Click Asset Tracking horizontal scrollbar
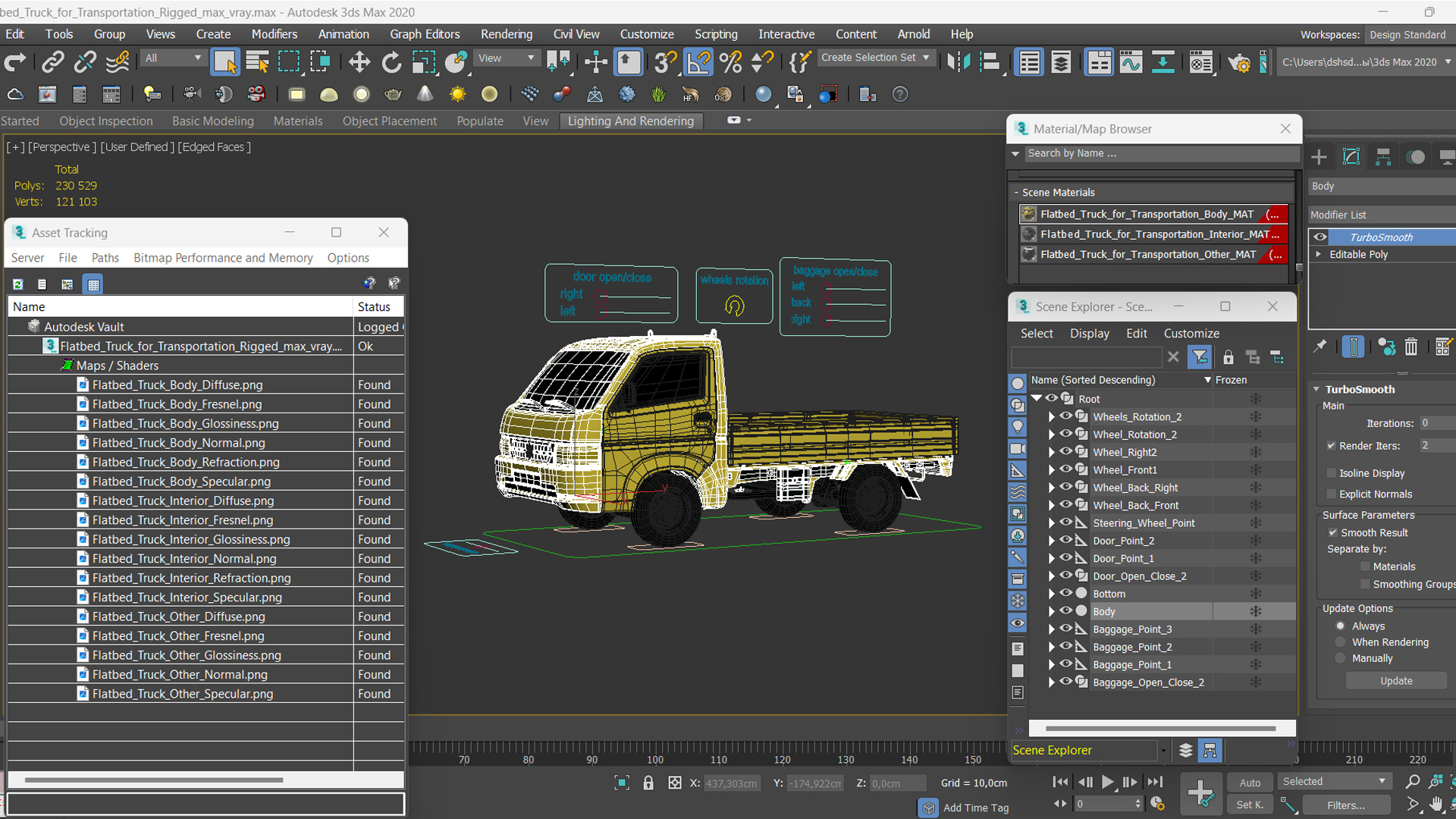This screenshot has height=819, width=1456. point(154,780)
